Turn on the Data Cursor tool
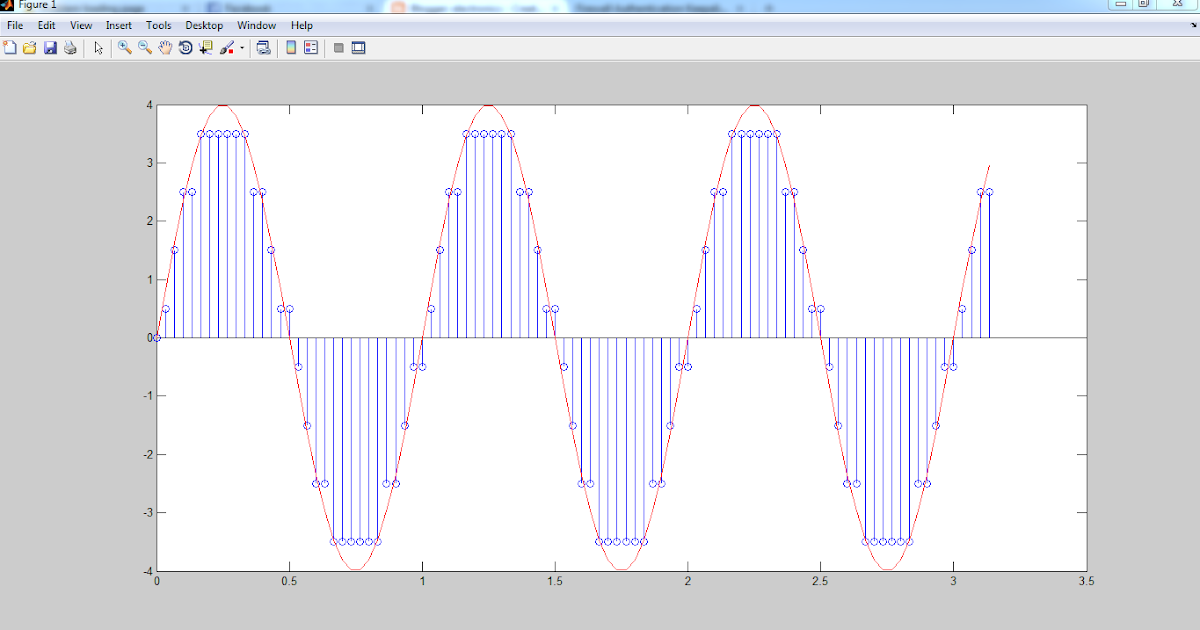1200x630 pixels. pos(206,47)
